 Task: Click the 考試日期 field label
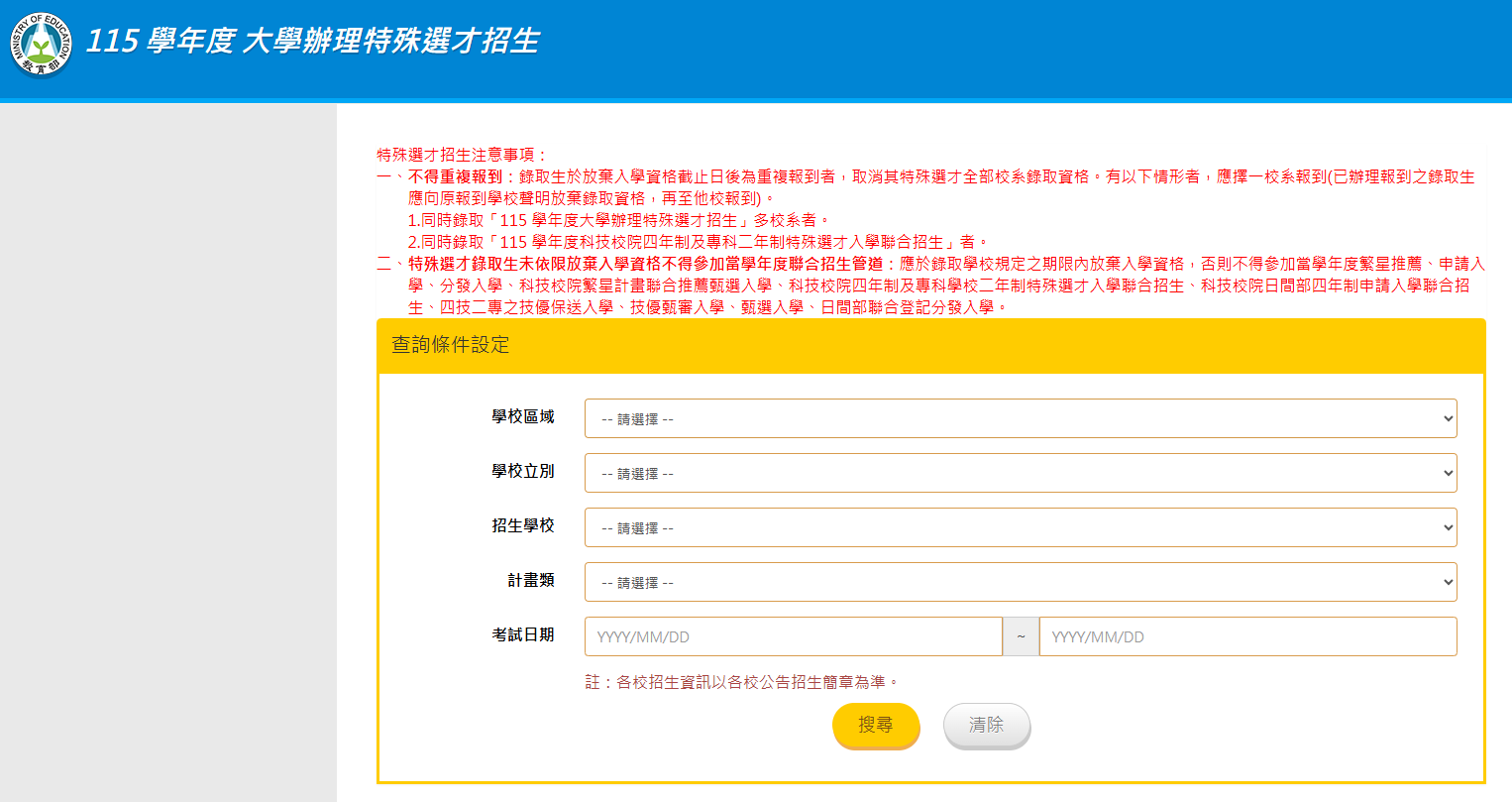pyautogui.click(x=523, y=635)
